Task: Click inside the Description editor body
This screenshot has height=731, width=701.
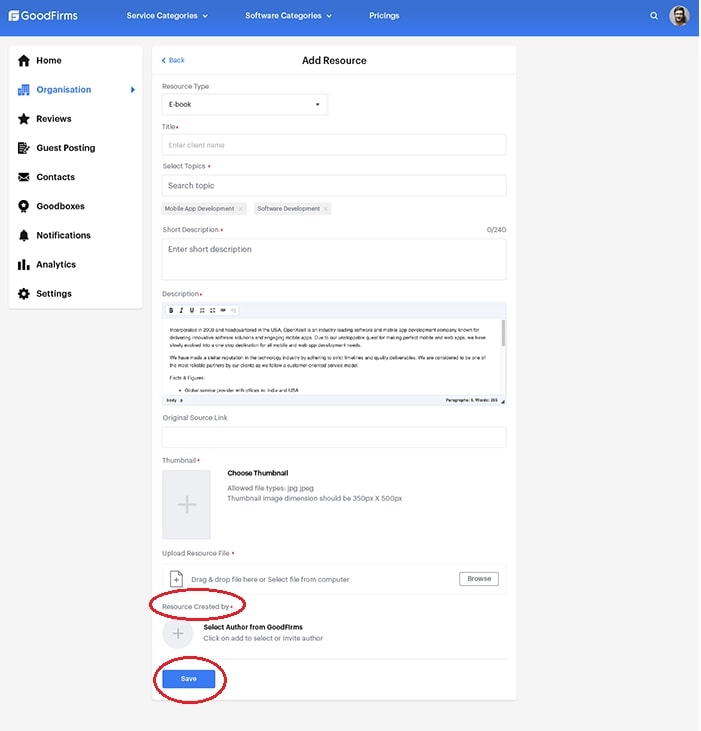Action: click(x=331, y=357)
